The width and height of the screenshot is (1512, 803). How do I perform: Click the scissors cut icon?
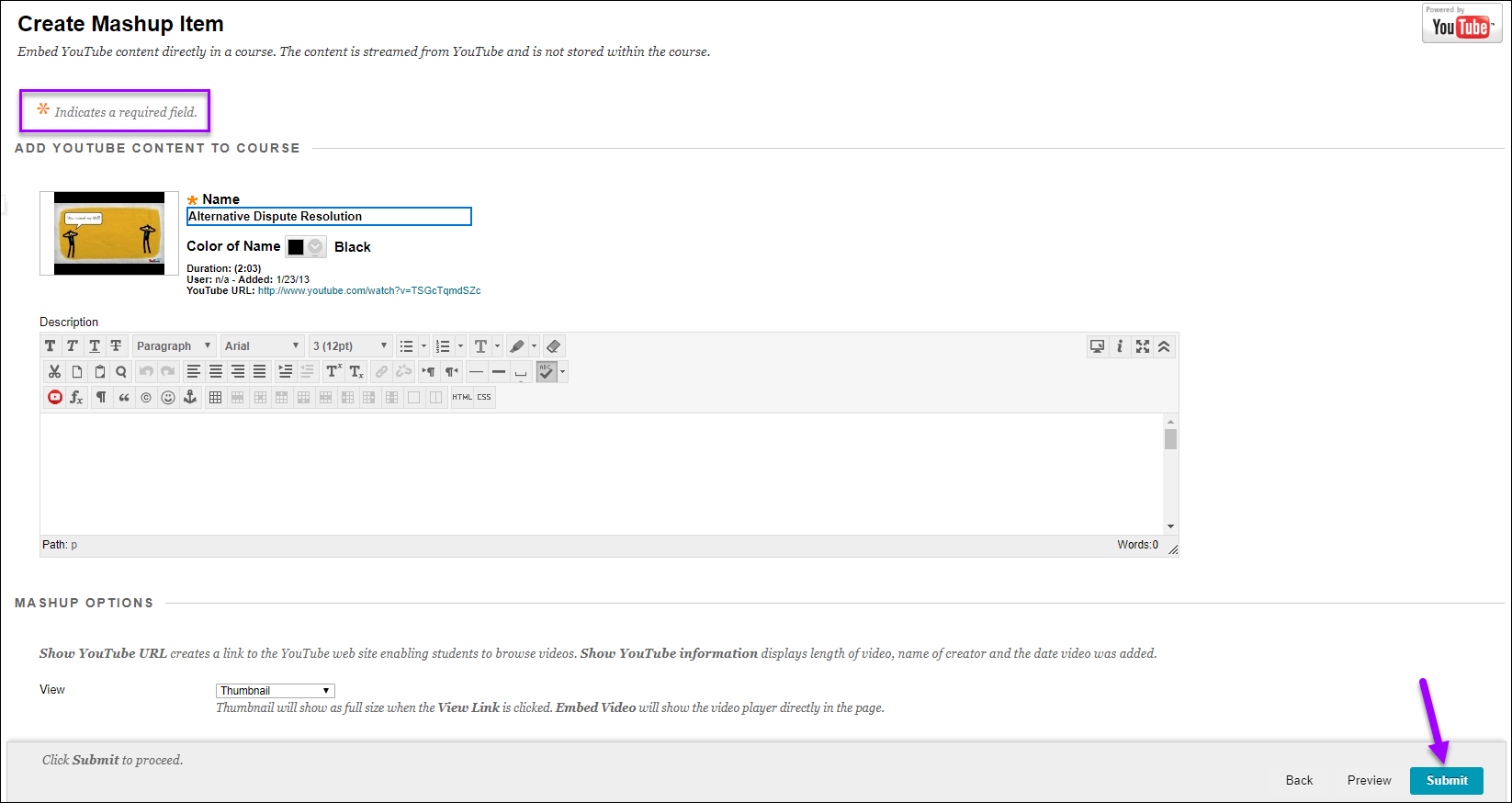coord(54,371)
